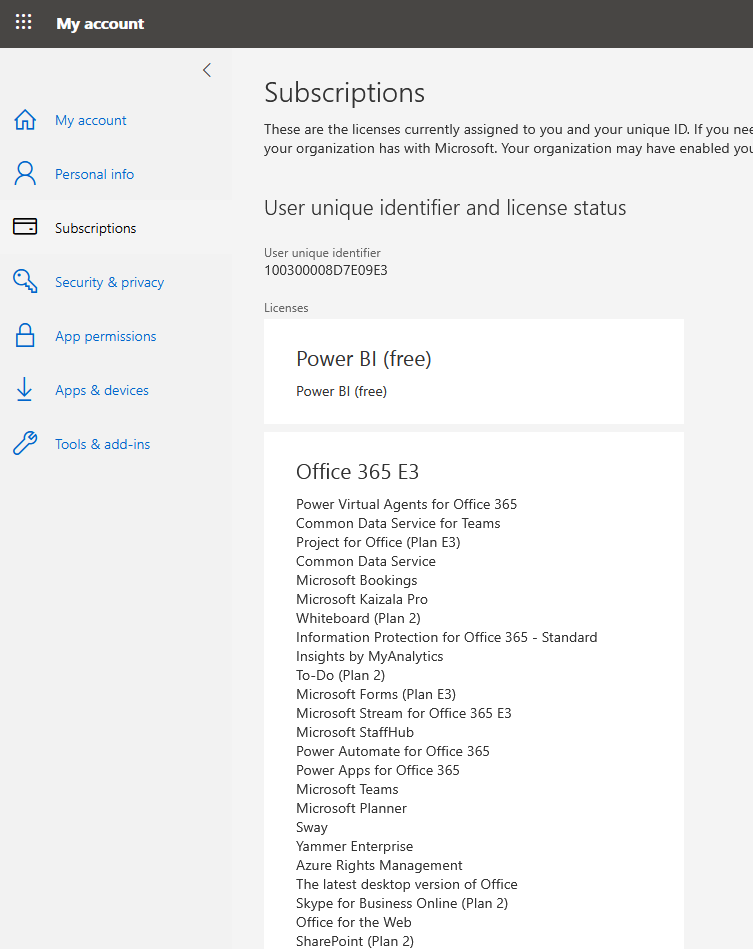Click the lock icon for App permissions
Image resolution: width=753 pixels, height=949 pixels.
(x=25, y=335)
